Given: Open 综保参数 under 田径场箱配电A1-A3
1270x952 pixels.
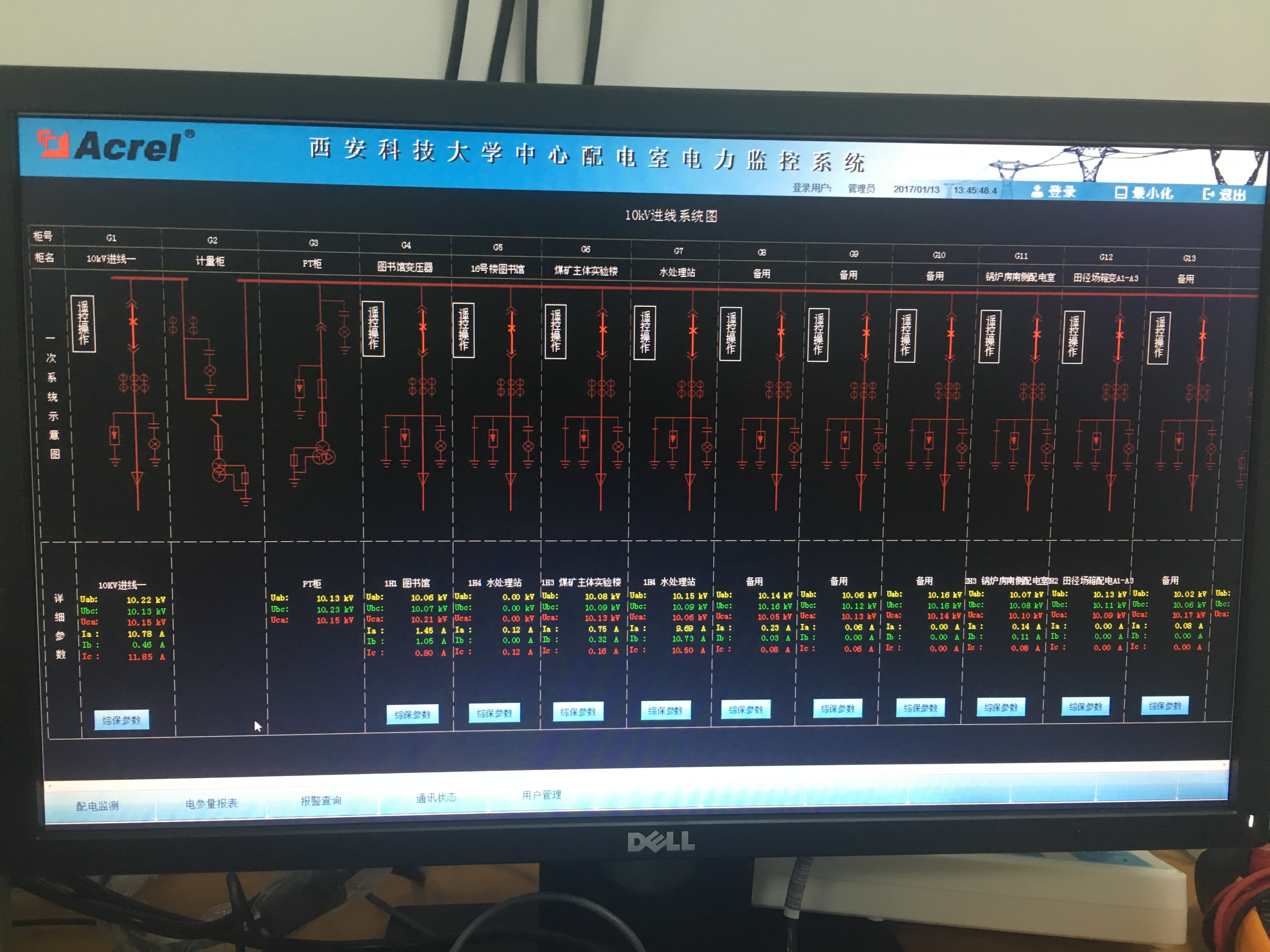Looking at the screenshot, I should (1085, 706).
